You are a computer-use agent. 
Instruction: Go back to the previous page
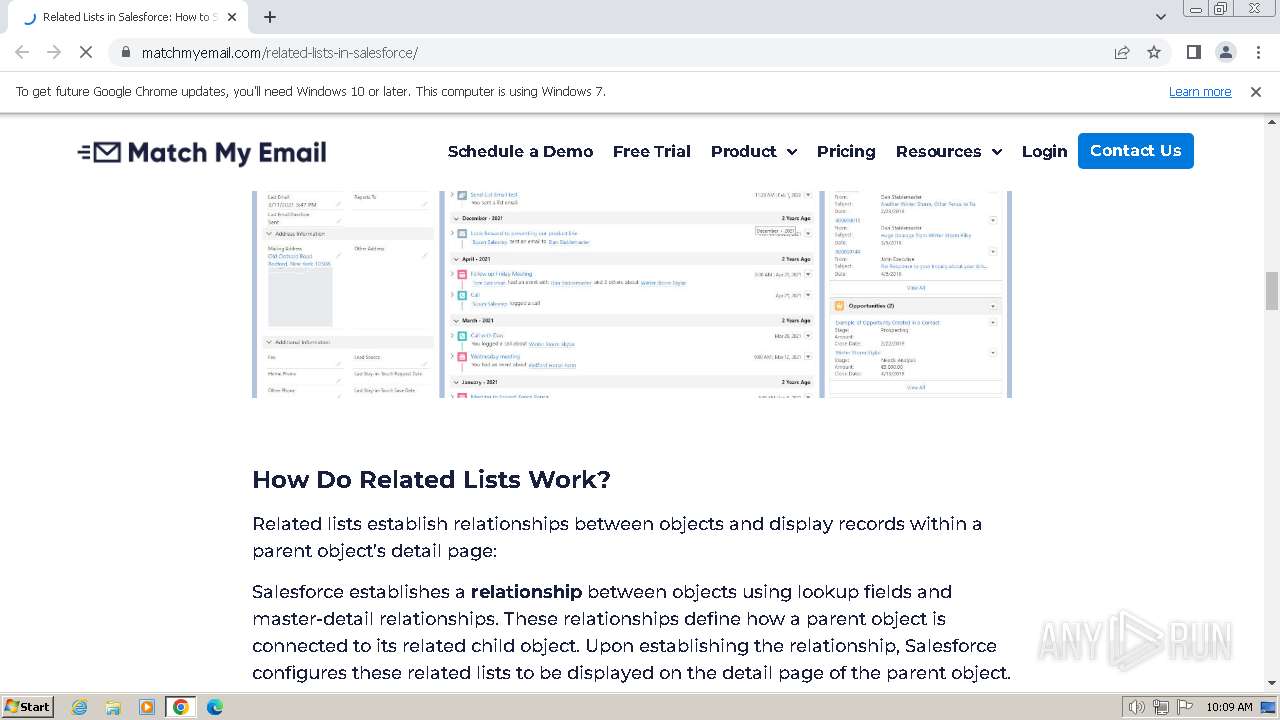point(22,52)
